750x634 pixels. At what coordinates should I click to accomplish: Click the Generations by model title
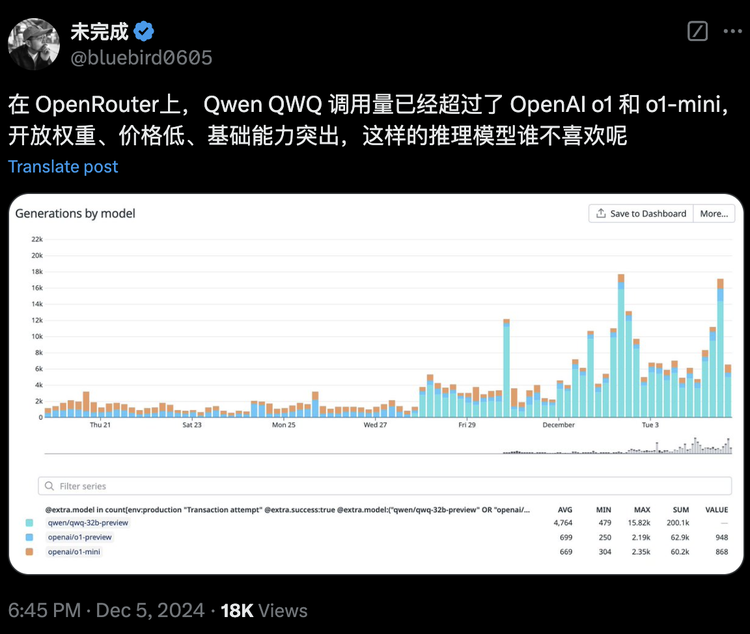coord(75,213)
